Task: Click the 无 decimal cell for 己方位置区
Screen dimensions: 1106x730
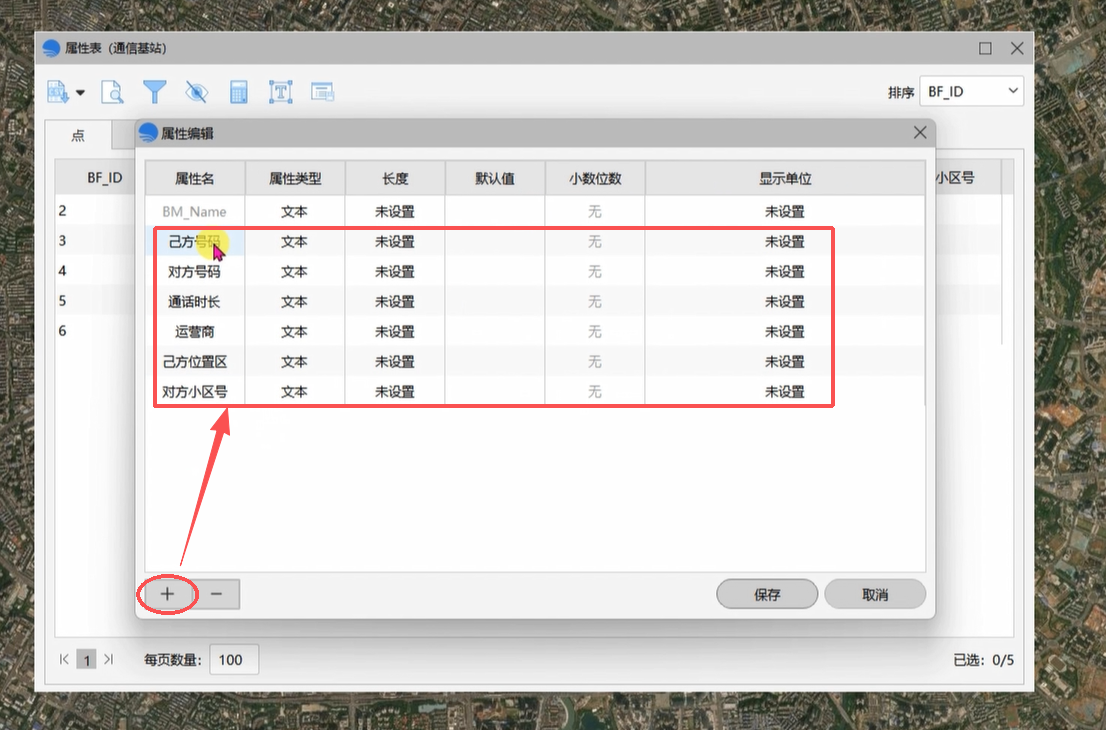Action: pos(595,362)
